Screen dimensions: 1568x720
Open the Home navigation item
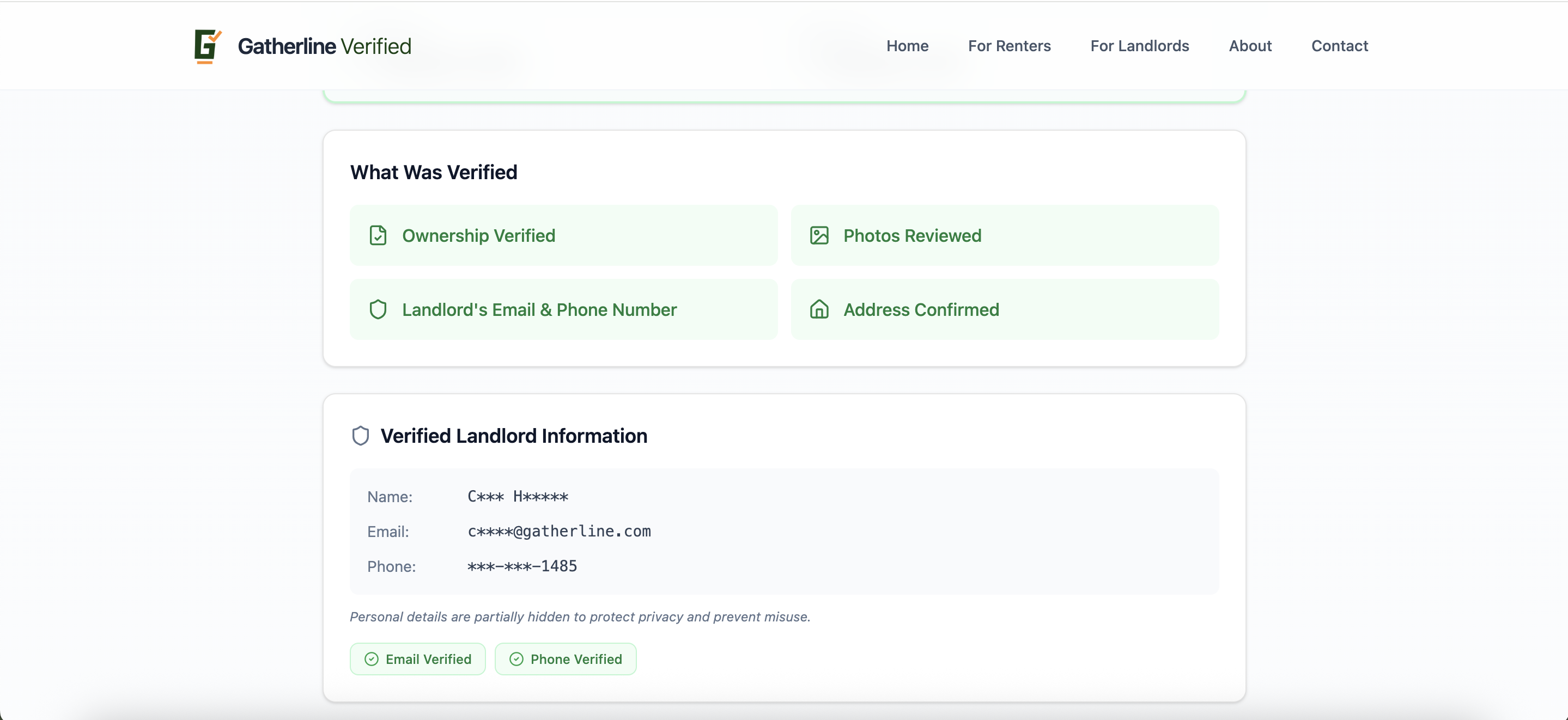tap(907, 46)
